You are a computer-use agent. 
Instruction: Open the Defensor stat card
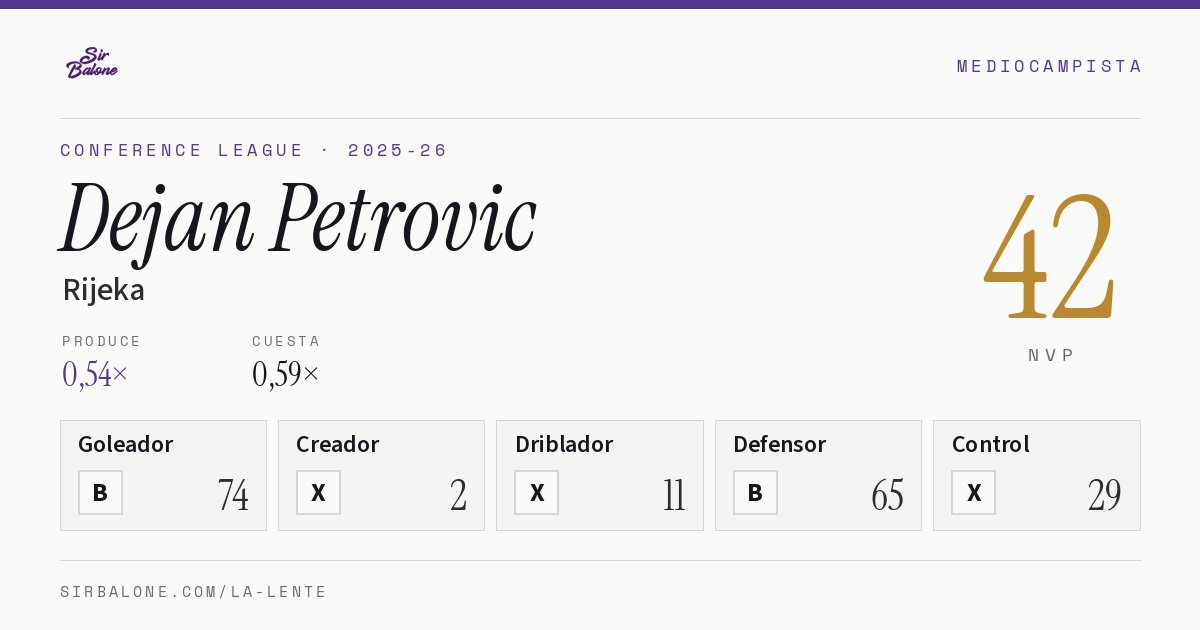tap(818, 475)
